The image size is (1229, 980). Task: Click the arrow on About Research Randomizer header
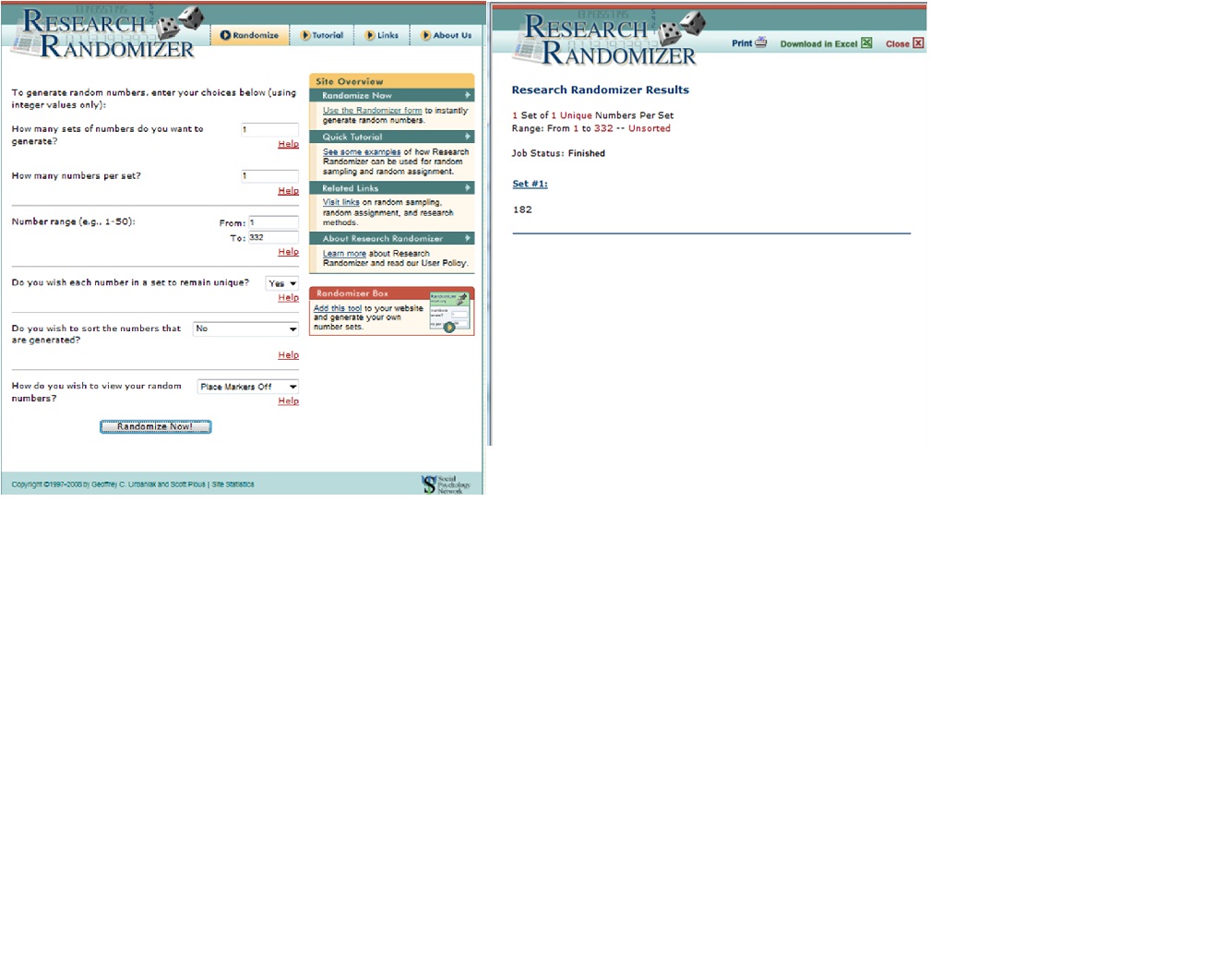pos(468,238)
